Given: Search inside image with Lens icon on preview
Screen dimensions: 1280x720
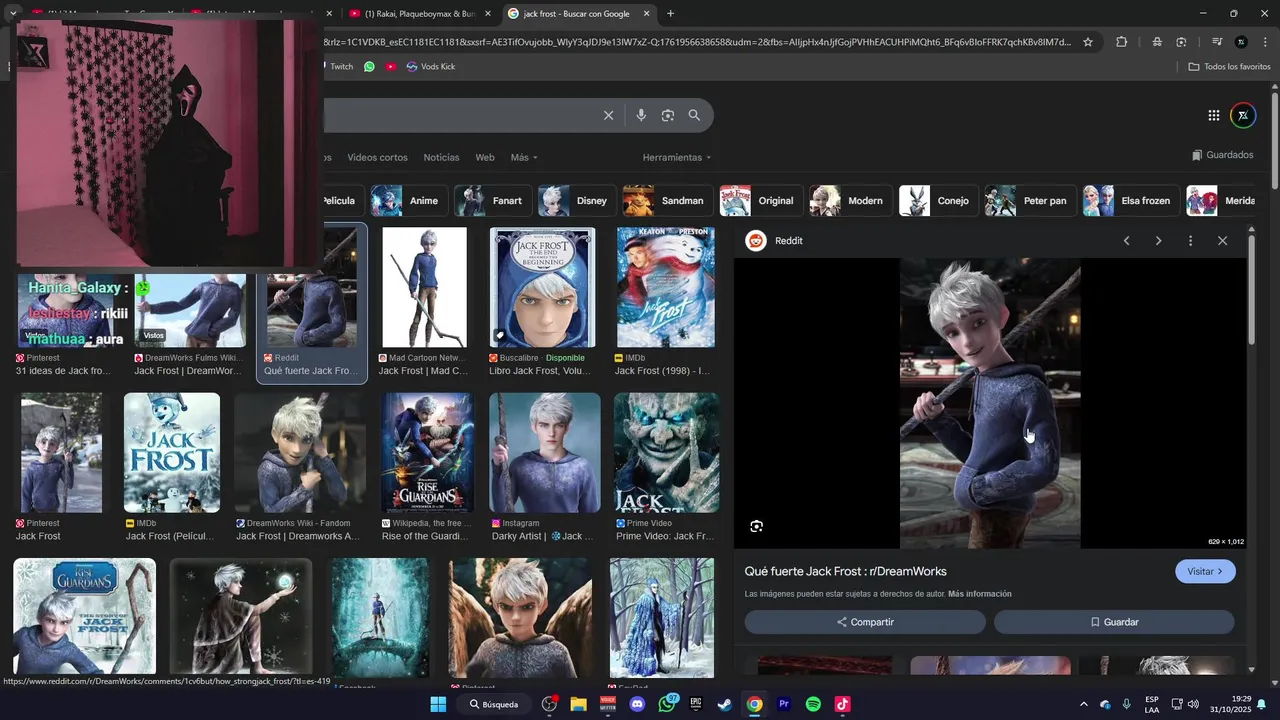Looking at the screenshot, I should coord(757,526).
